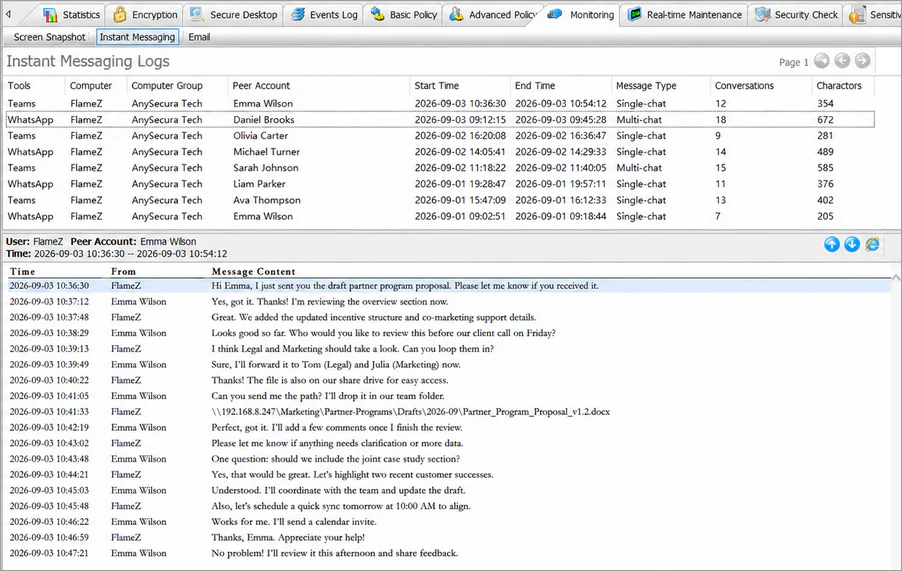Click the Time header in message pane

click(x=22, y=271)
